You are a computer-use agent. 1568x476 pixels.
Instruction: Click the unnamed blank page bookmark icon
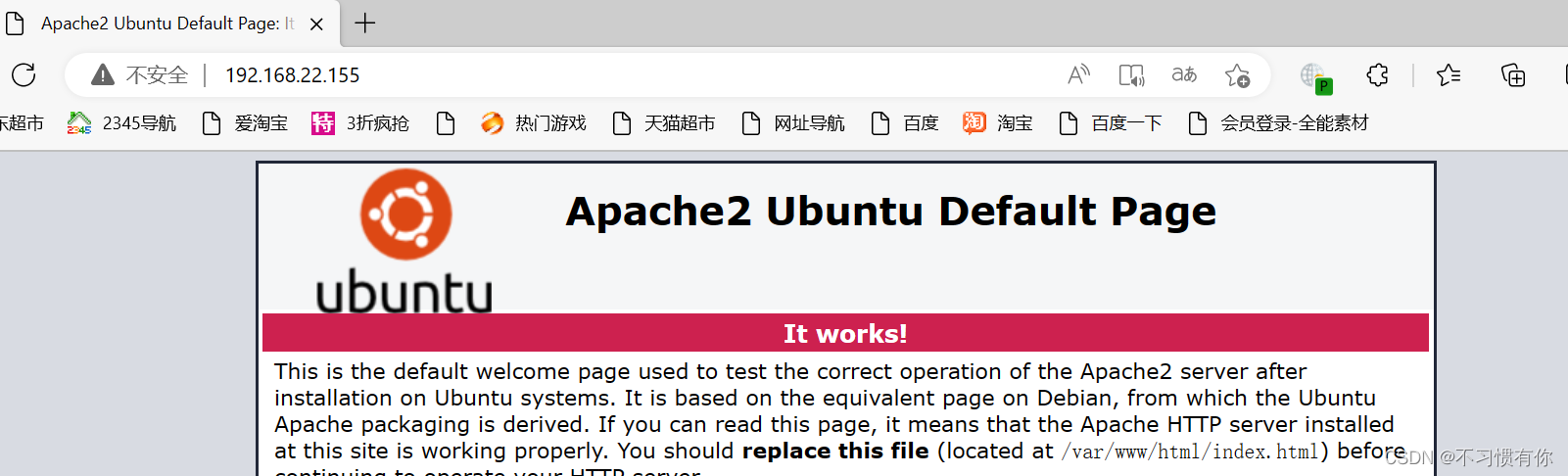[446, 123]
